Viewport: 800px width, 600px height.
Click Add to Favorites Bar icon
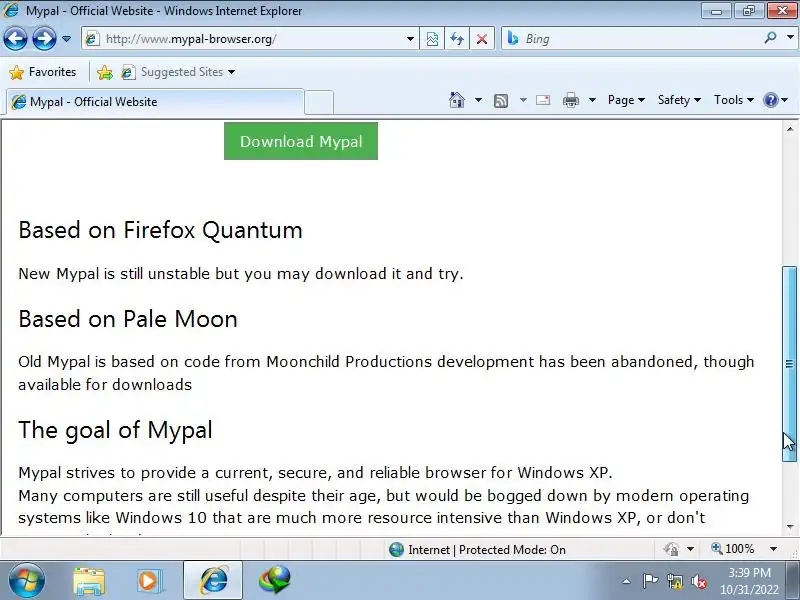[105, 72]
